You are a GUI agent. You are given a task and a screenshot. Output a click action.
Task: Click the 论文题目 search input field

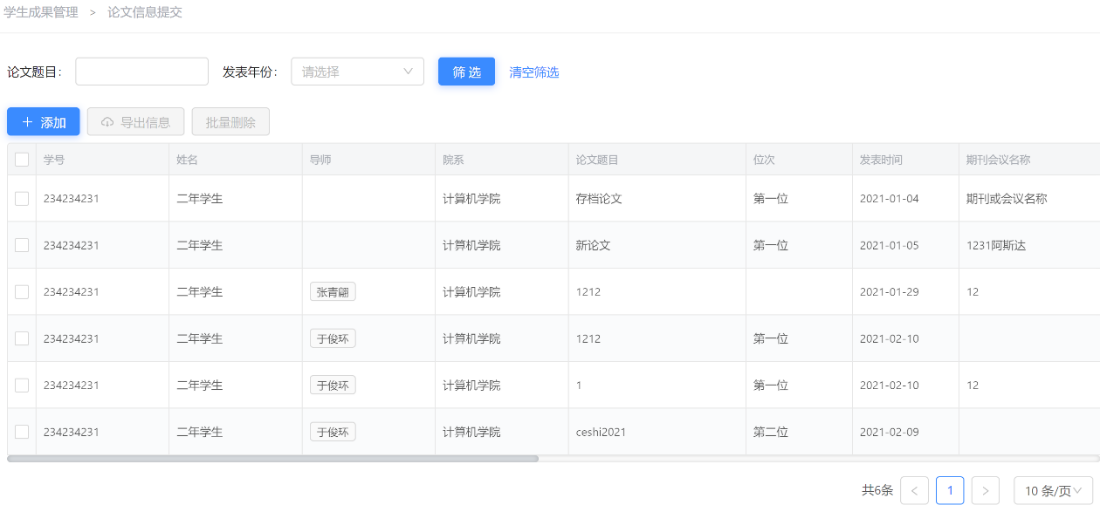pos(142,72)
